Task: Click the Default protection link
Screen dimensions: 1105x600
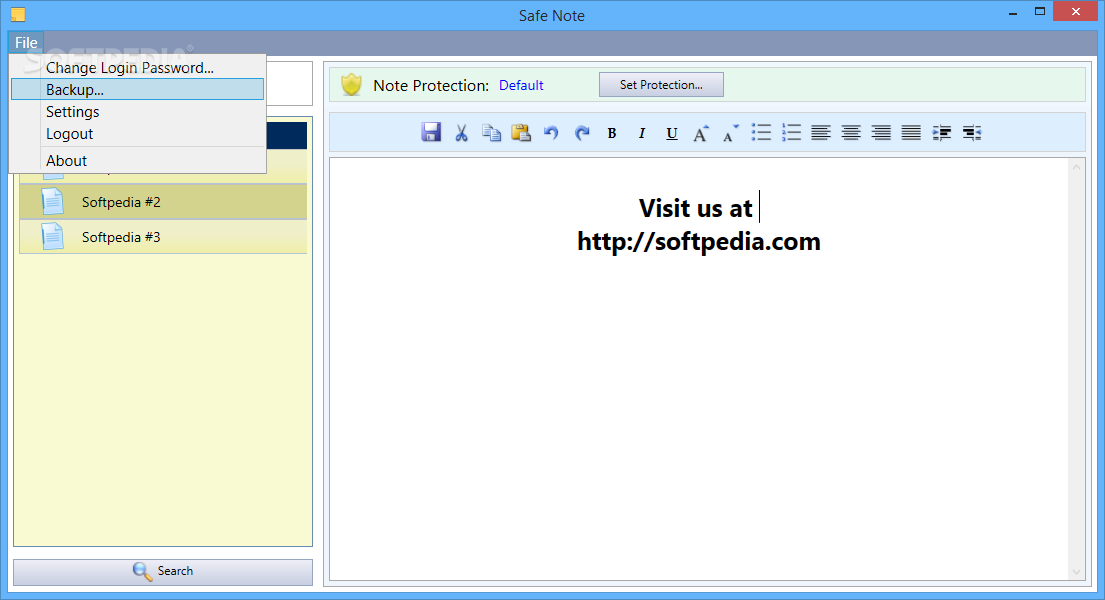Action: 521,85
